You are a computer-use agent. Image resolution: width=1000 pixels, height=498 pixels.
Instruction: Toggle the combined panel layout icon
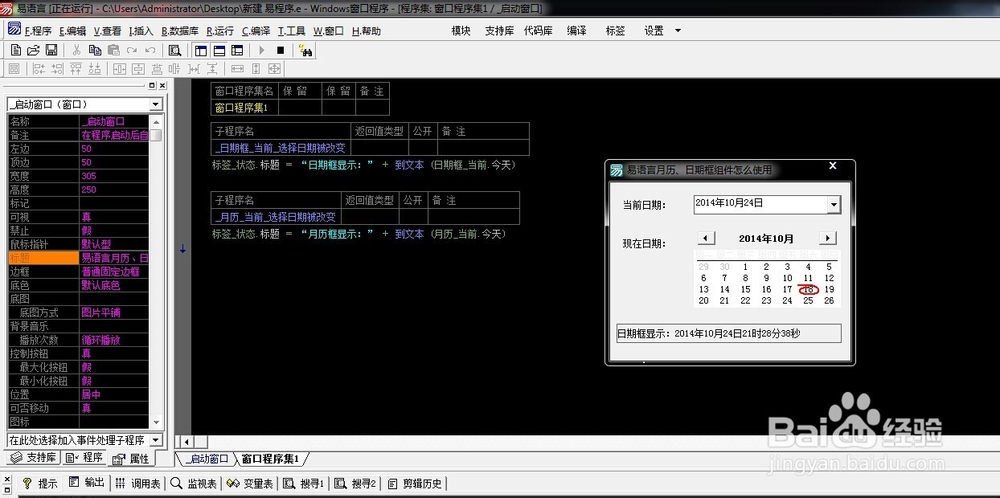237,50
